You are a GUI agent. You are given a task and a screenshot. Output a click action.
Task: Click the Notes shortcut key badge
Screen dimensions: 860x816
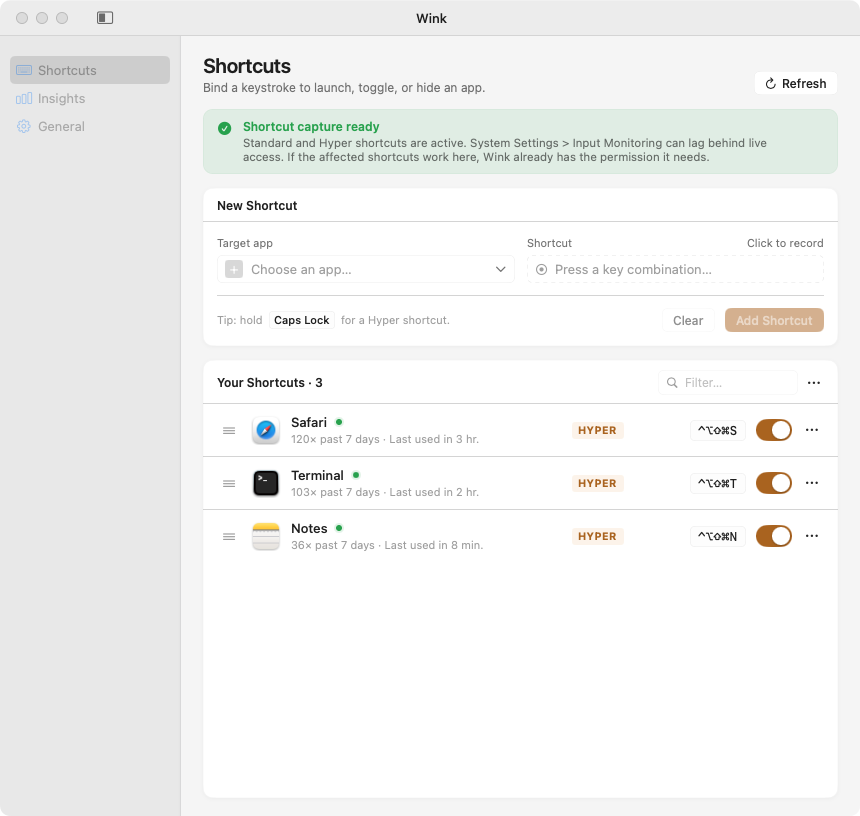717,536
